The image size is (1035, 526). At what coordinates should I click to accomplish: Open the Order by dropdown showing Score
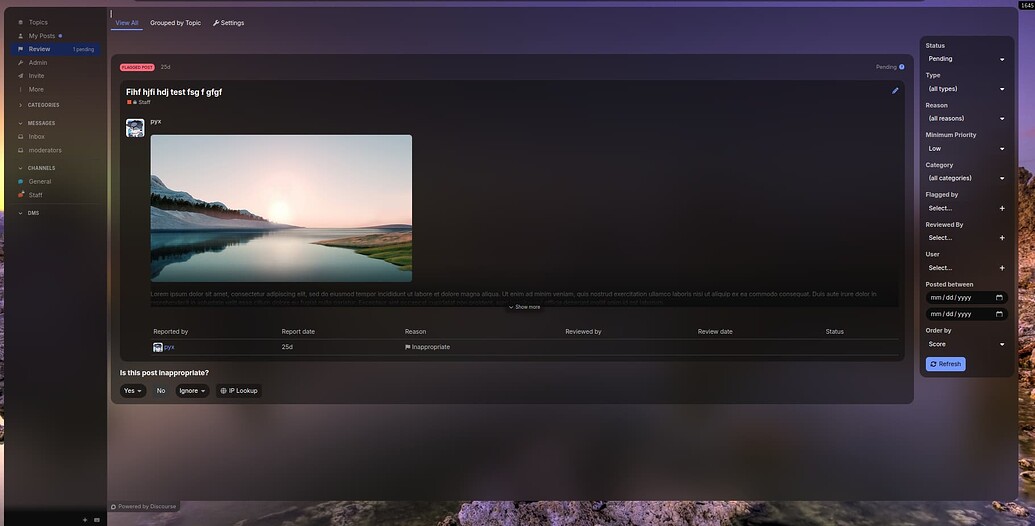coord(966,344)
